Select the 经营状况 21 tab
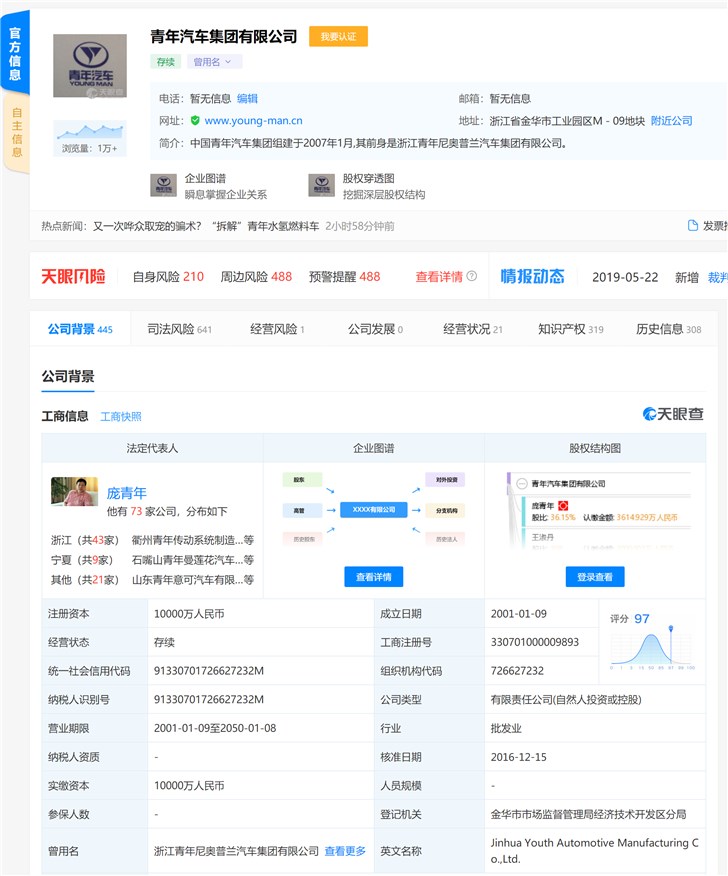 [x=473, y=329]
